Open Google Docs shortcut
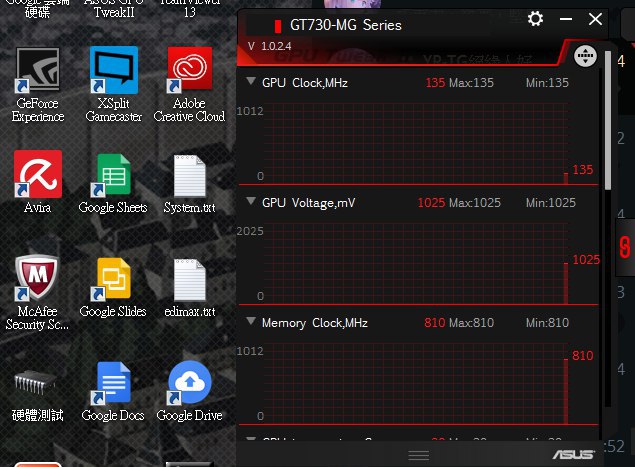The image size is (635, 467). pos(113,392)
